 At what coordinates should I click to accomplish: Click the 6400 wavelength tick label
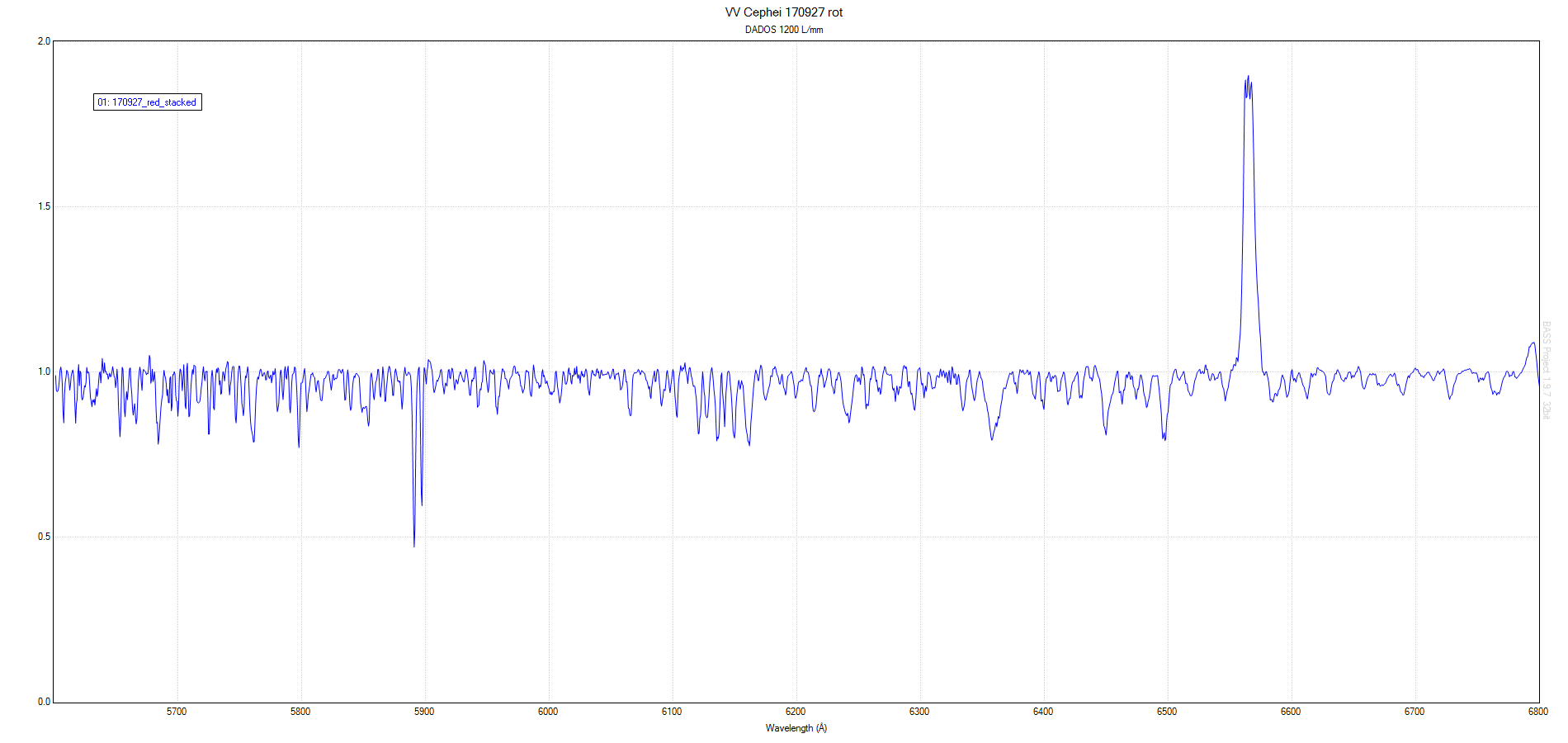pos(1043,712)
